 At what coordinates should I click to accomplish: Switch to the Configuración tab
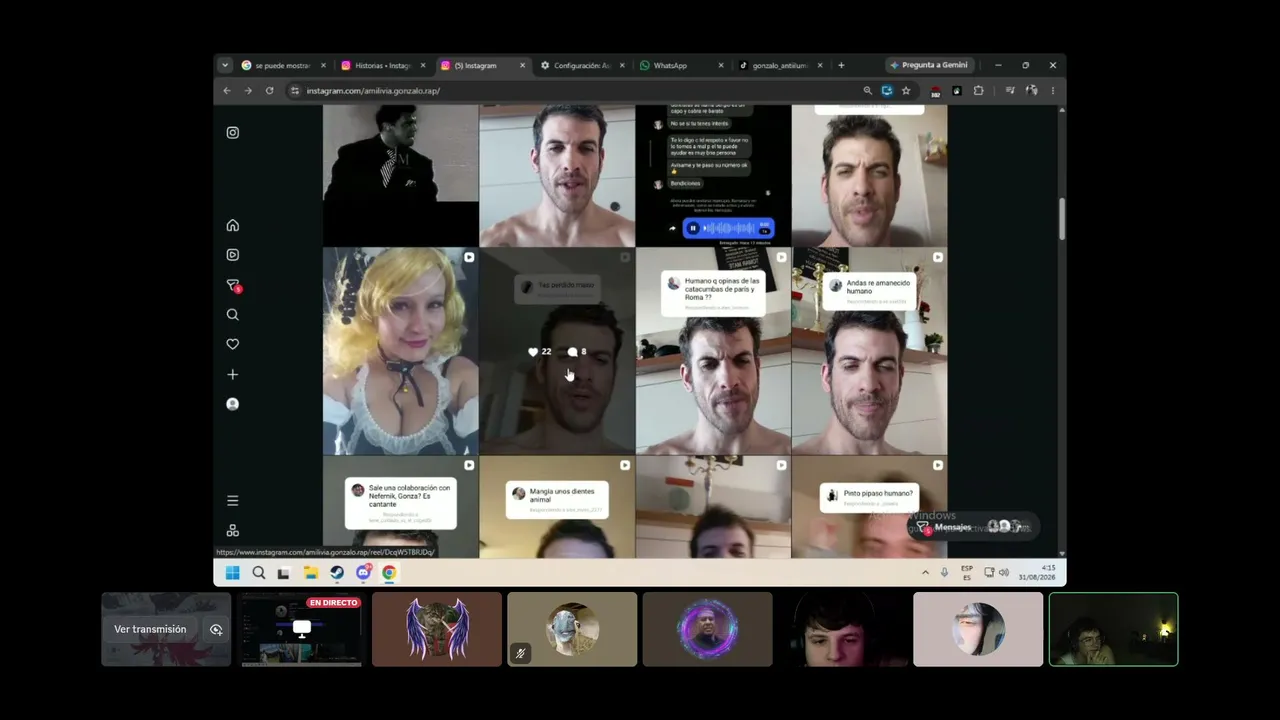pyautogui.click(x=582, y=66)
